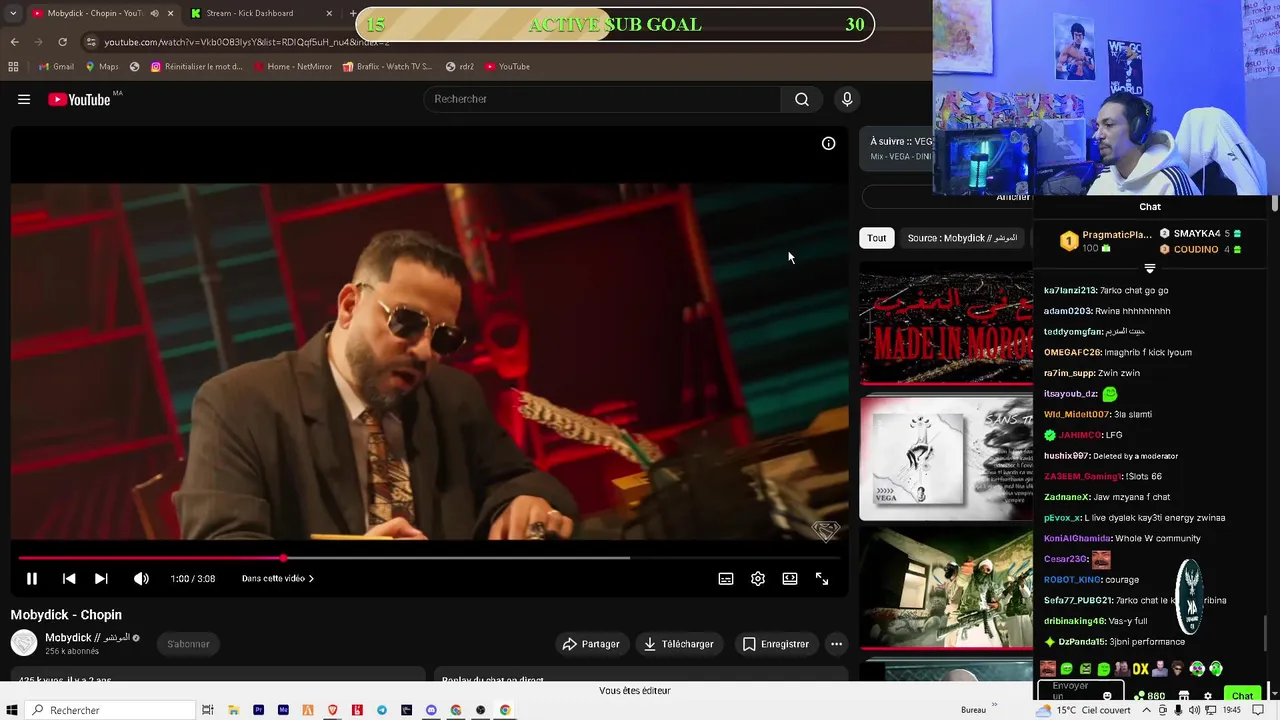Open the Gmail bookmark
This screenshot has height=720, width=1280.
pyautogui.click(x=56, y=67)
